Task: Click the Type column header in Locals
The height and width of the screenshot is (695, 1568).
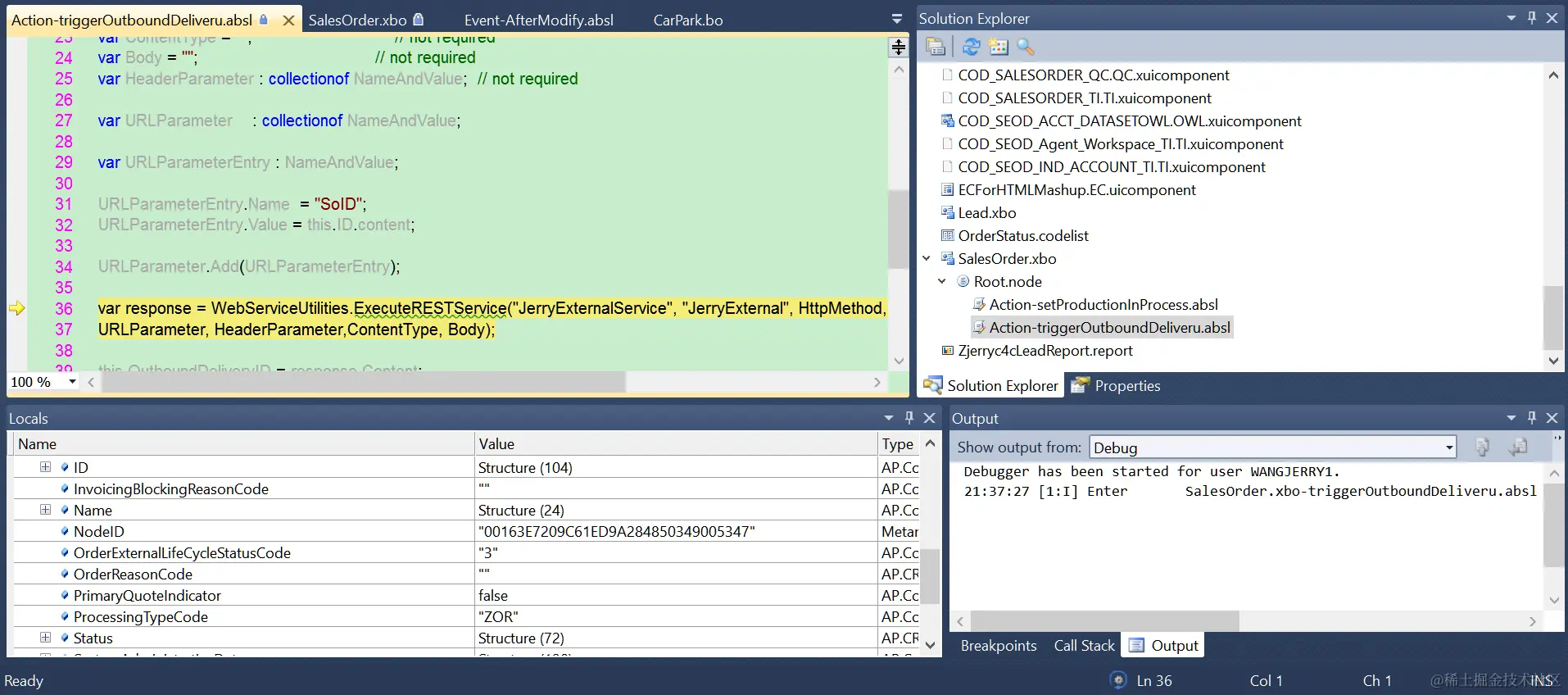Action: tap(898, 443)
